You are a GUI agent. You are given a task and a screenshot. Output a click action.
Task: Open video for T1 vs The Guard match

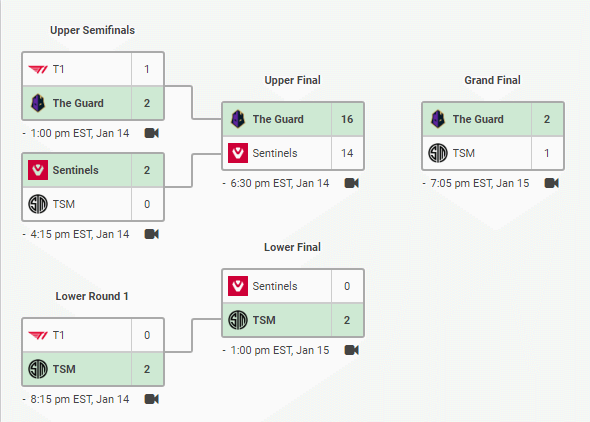(x=152, y=133)
